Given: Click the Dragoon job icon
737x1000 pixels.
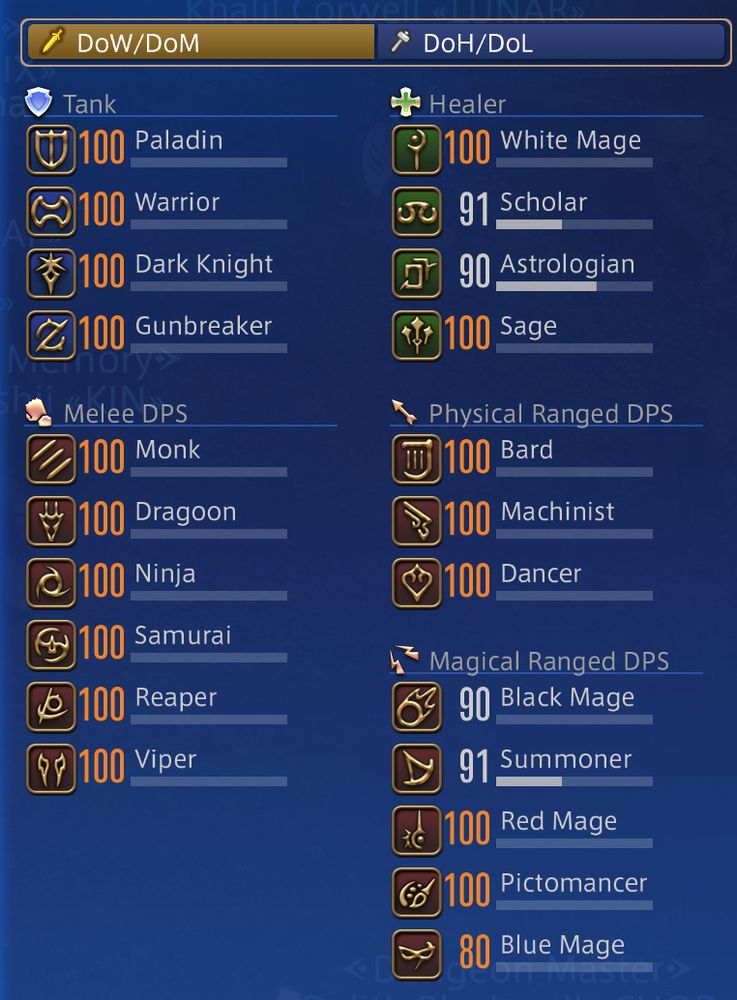Looking at the screenshot, I should [51, 521].
